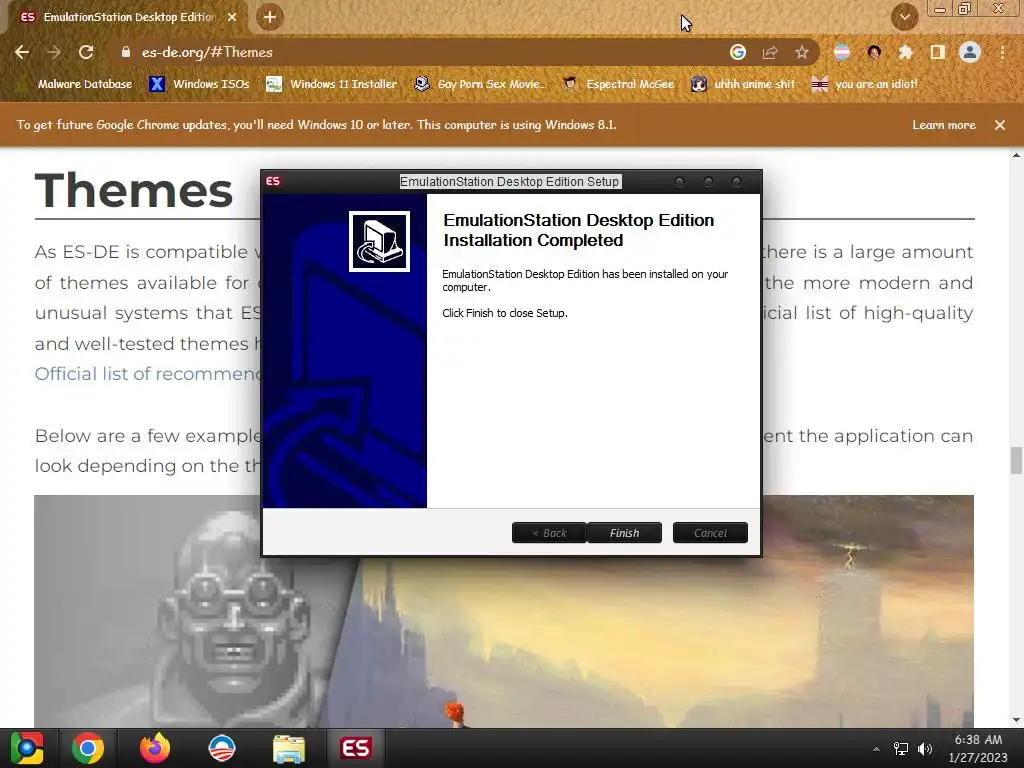
Task: Bookmark this page with the star icon
Action: pyautogui.click(x=802, y=52)
